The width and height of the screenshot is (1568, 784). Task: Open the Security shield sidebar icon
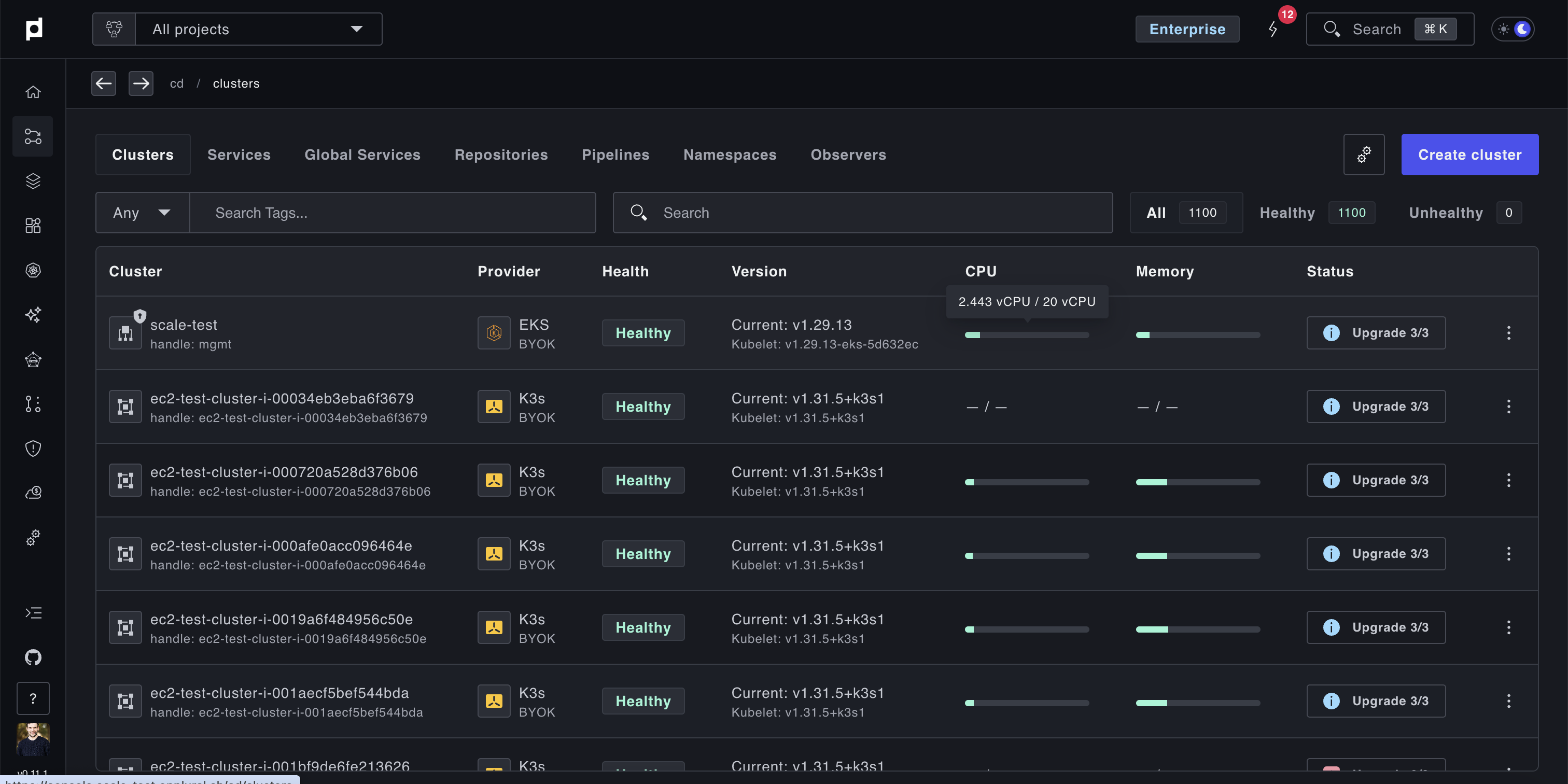click(x=33, y=449)
